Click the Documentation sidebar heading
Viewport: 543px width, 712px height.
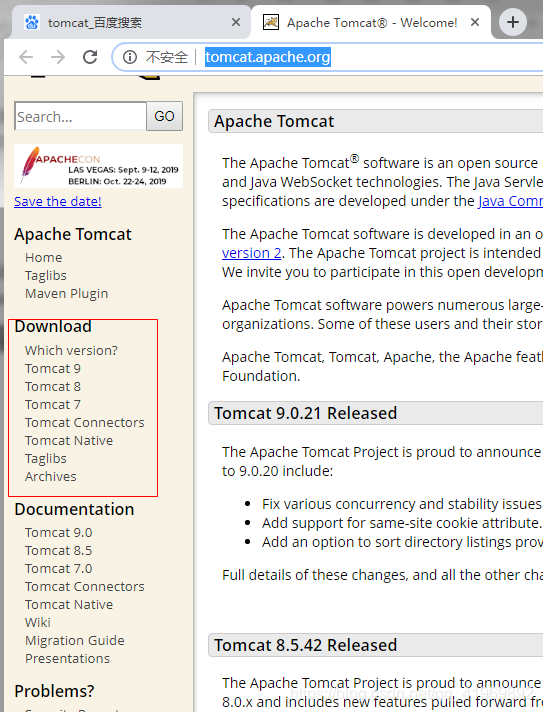pos(74,509)
